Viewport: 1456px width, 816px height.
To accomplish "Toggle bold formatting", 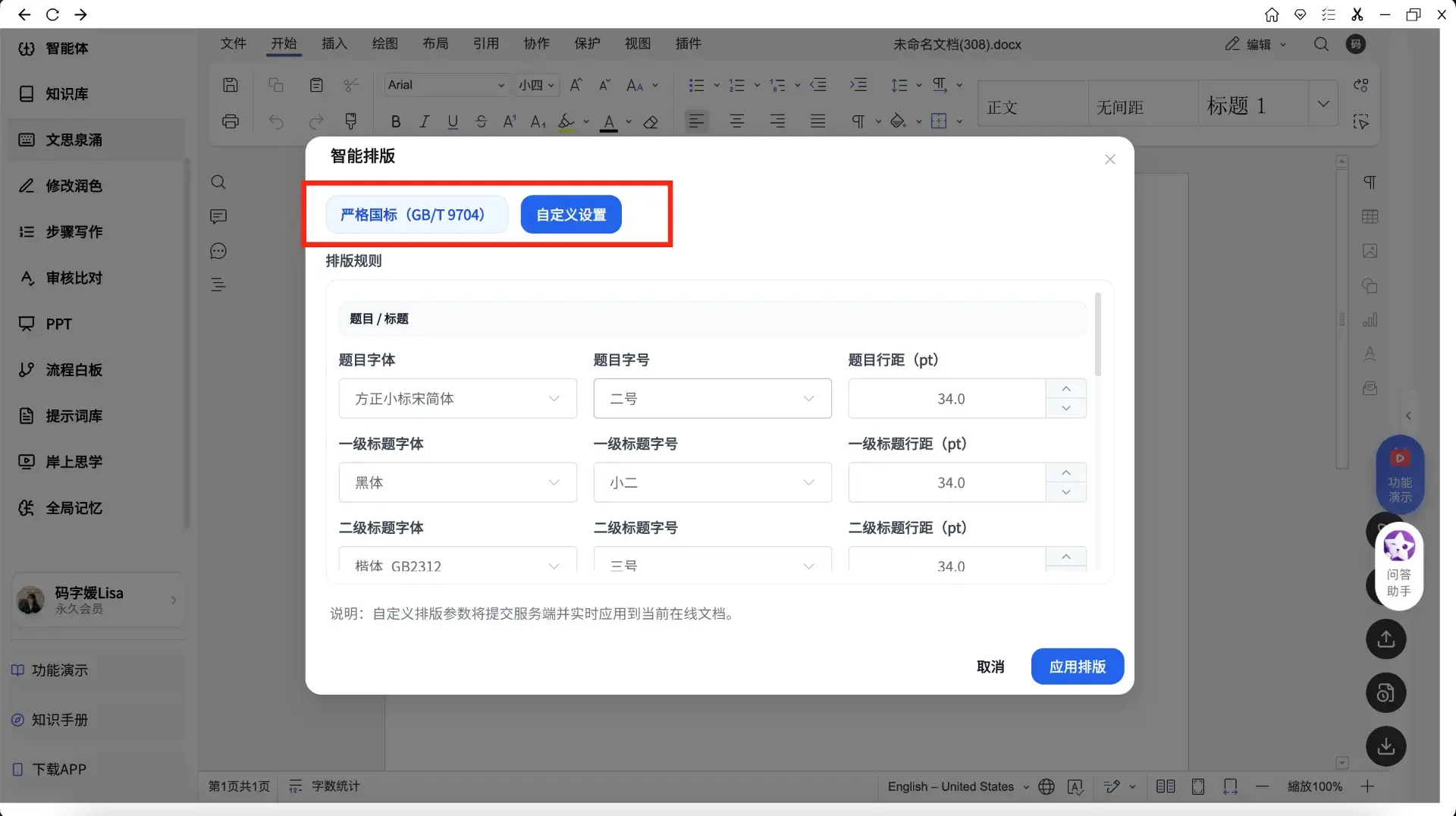I will point(395,121).
